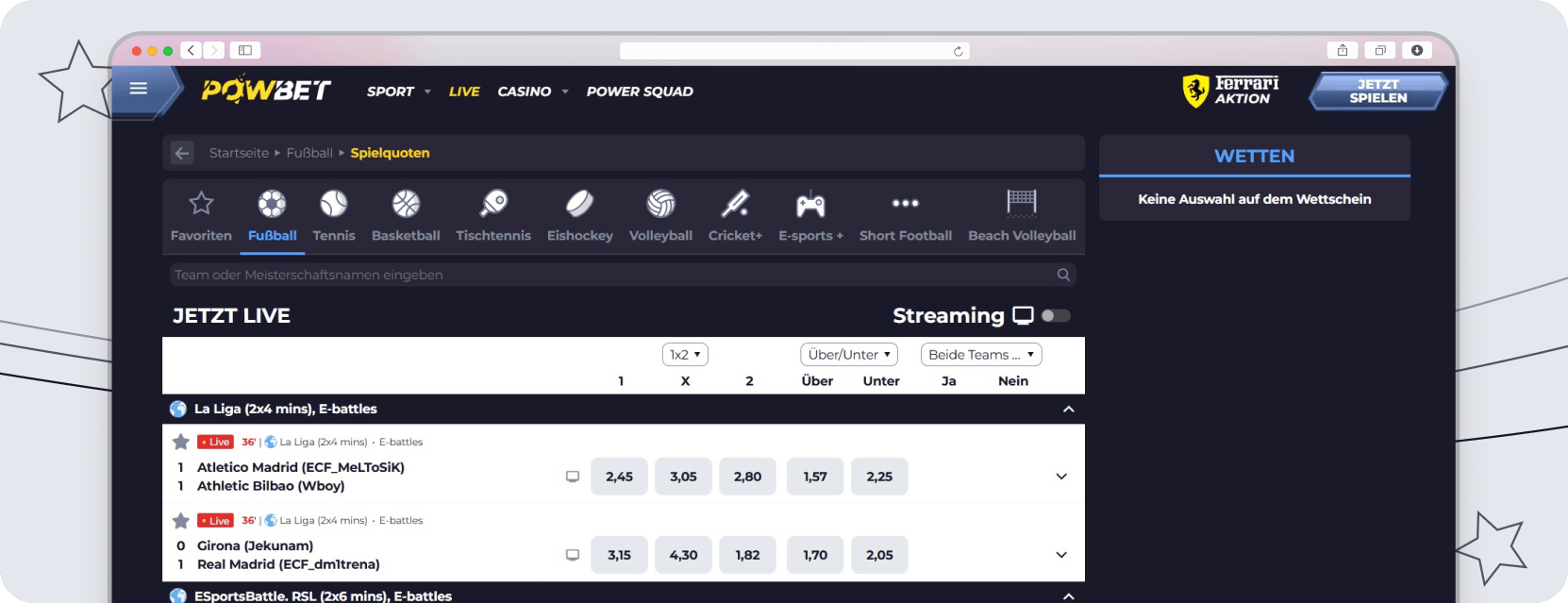Click the La Liga globe league icon

click(177, 409)
